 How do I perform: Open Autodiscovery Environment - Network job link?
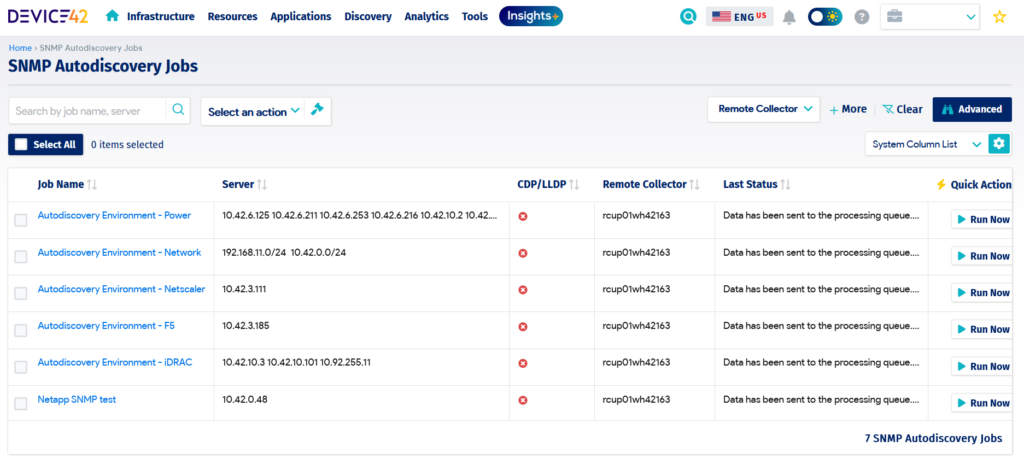click(x=120, y=252)
